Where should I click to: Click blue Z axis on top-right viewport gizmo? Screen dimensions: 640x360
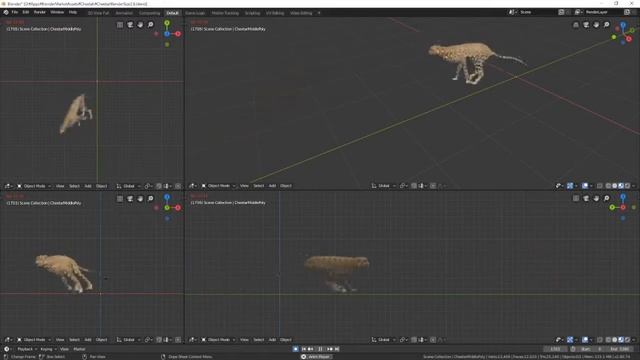[x=623, y=25]
